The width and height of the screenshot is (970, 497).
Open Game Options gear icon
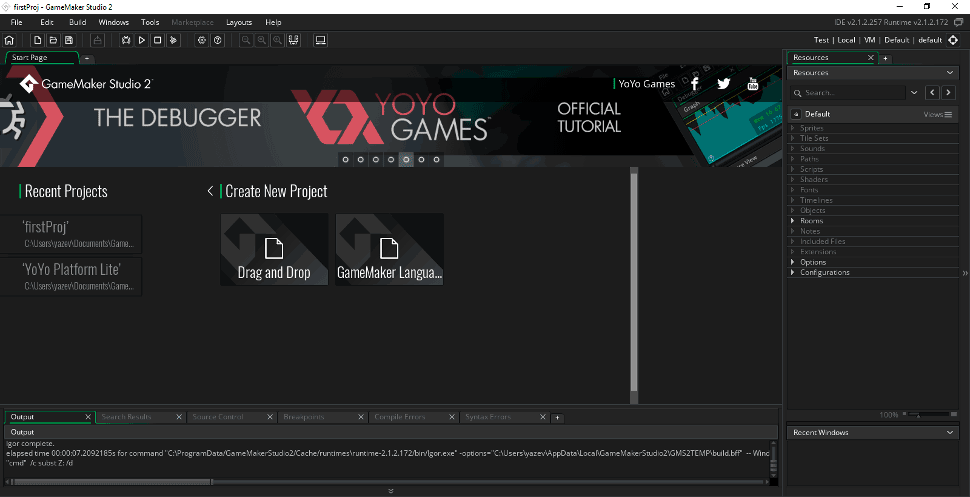201,40
